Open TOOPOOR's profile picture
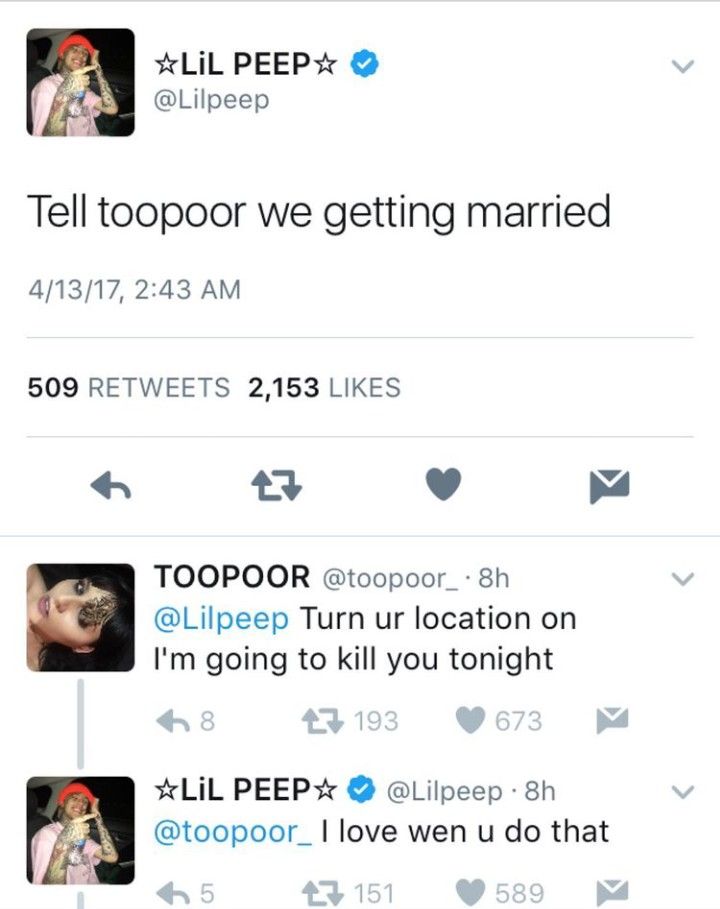The height and width of the screenshot is (909, 720). pyautogui.click(x=81, y=617)
